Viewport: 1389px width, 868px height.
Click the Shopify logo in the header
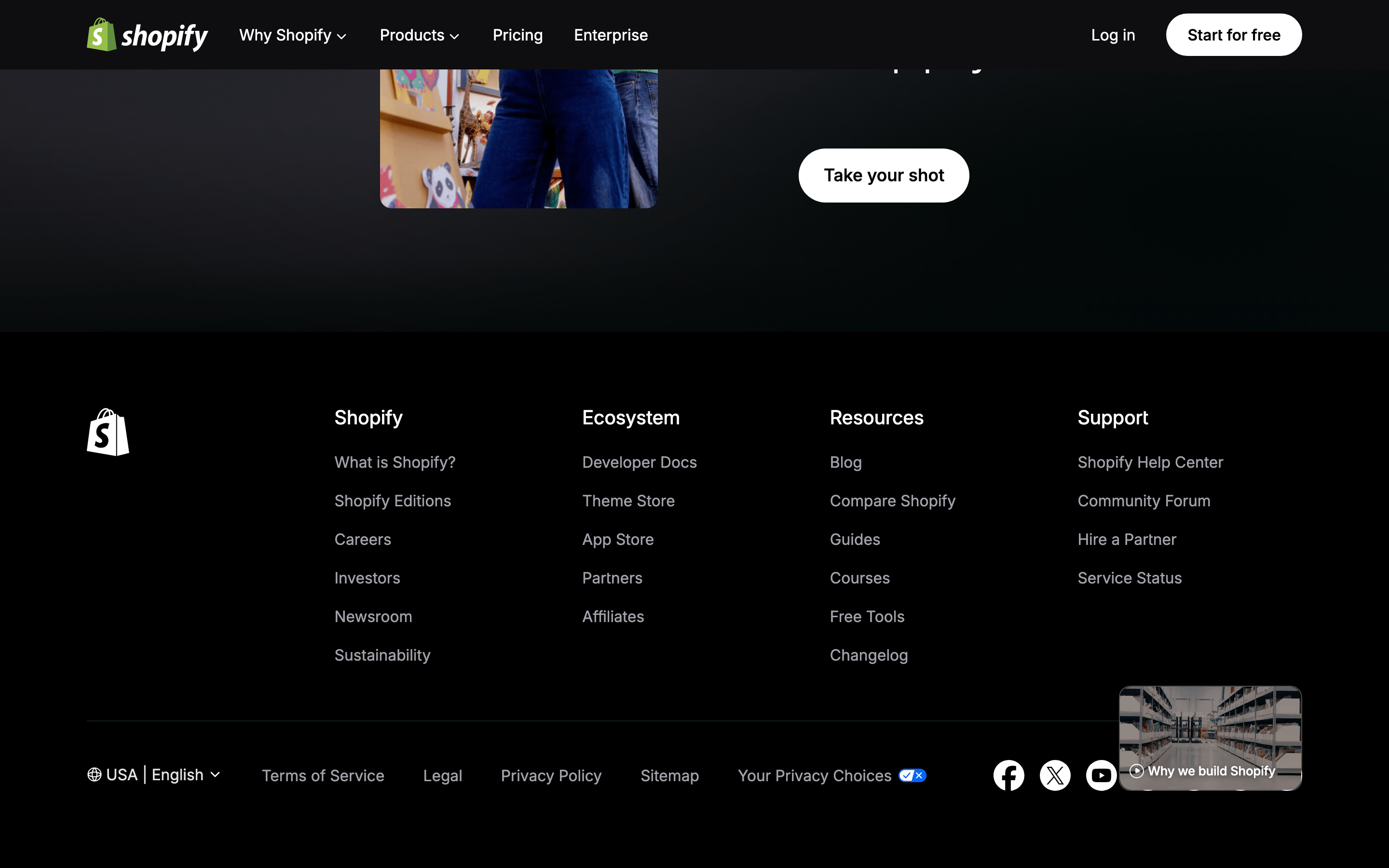tap(147, 35)
